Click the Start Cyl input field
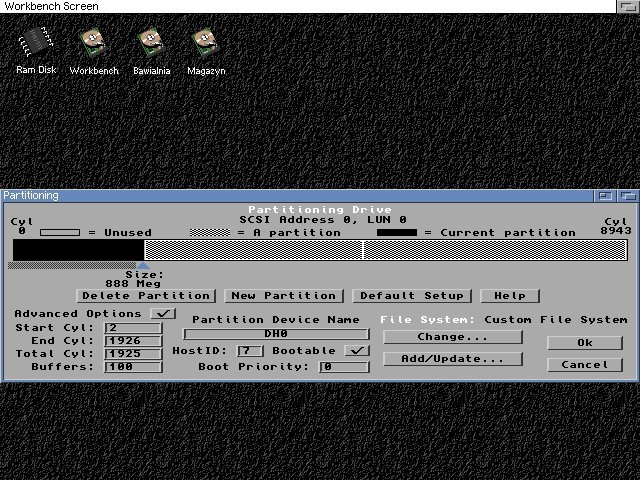 pos(133,328)
